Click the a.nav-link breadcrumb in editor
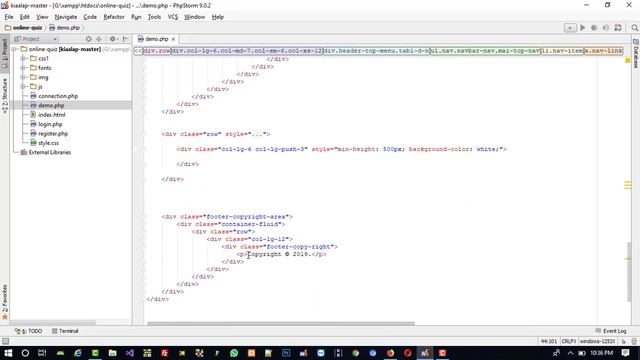Screen dimensions: 640x360 [x=603, y=51]
